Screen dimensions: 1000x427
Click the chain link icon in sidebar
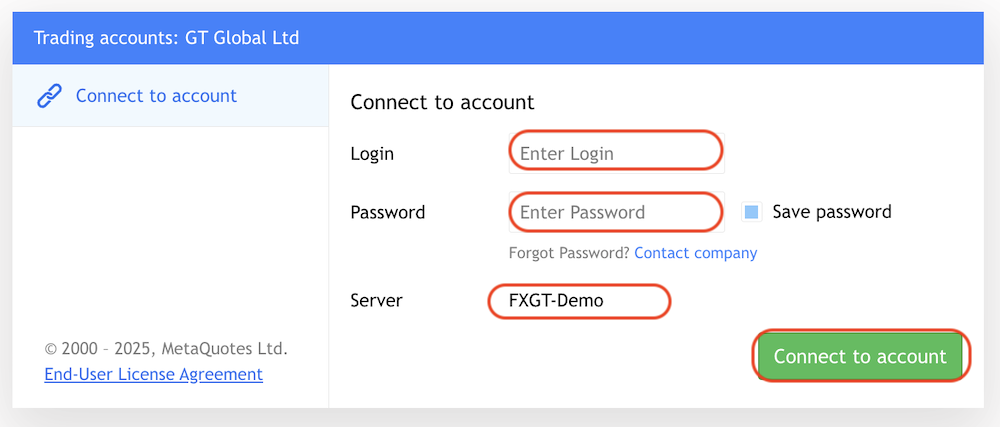click(50, 96)
